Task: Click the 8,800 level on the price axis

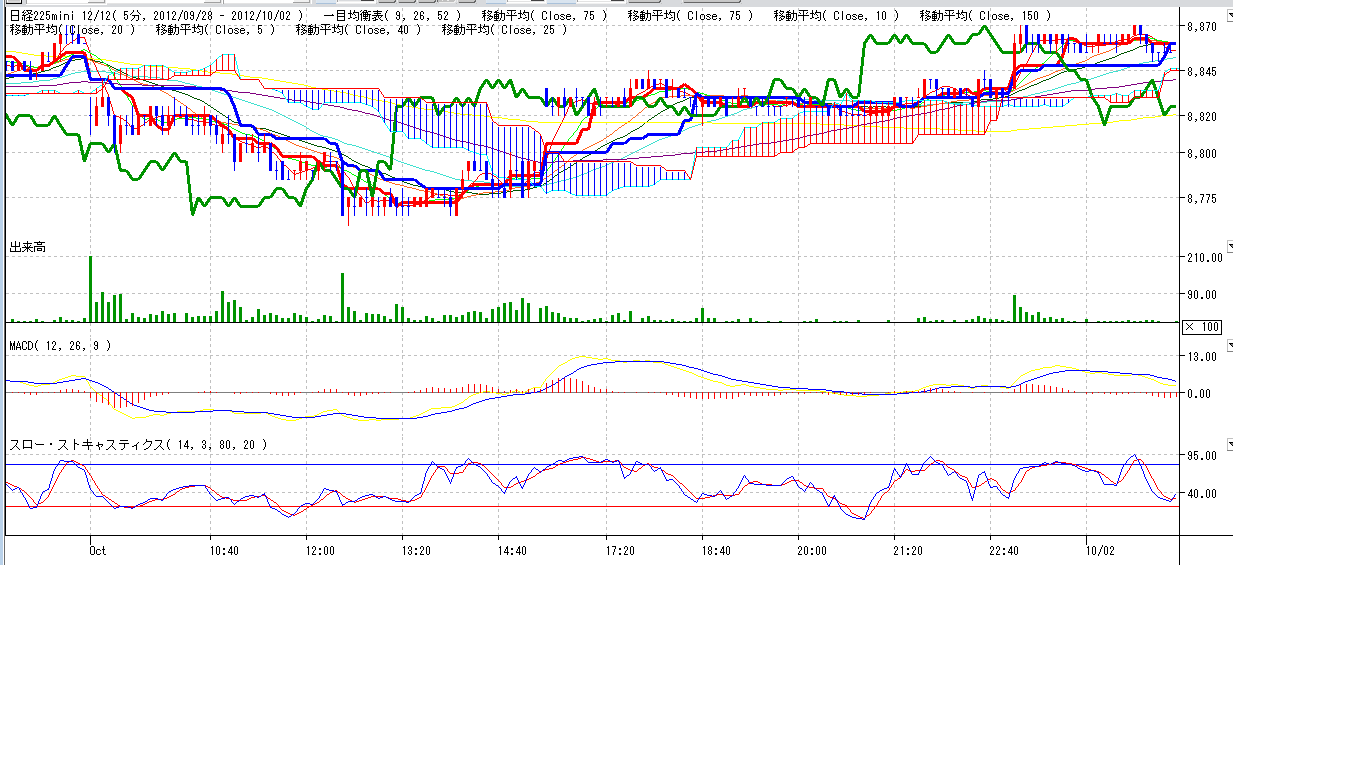Action: [1201, 153]
